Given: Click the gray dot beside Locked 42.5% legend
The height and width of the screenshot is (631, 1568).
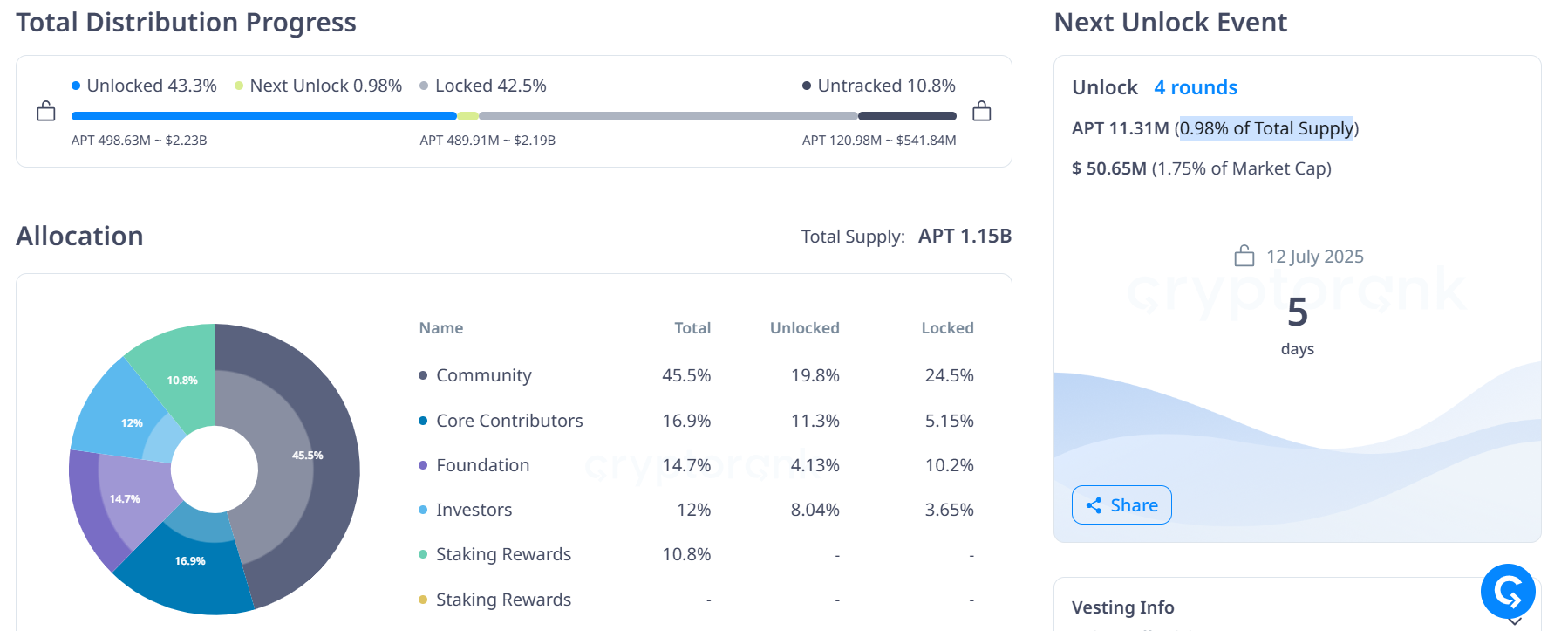Looking at the screenshot, I should pos(424,86).
